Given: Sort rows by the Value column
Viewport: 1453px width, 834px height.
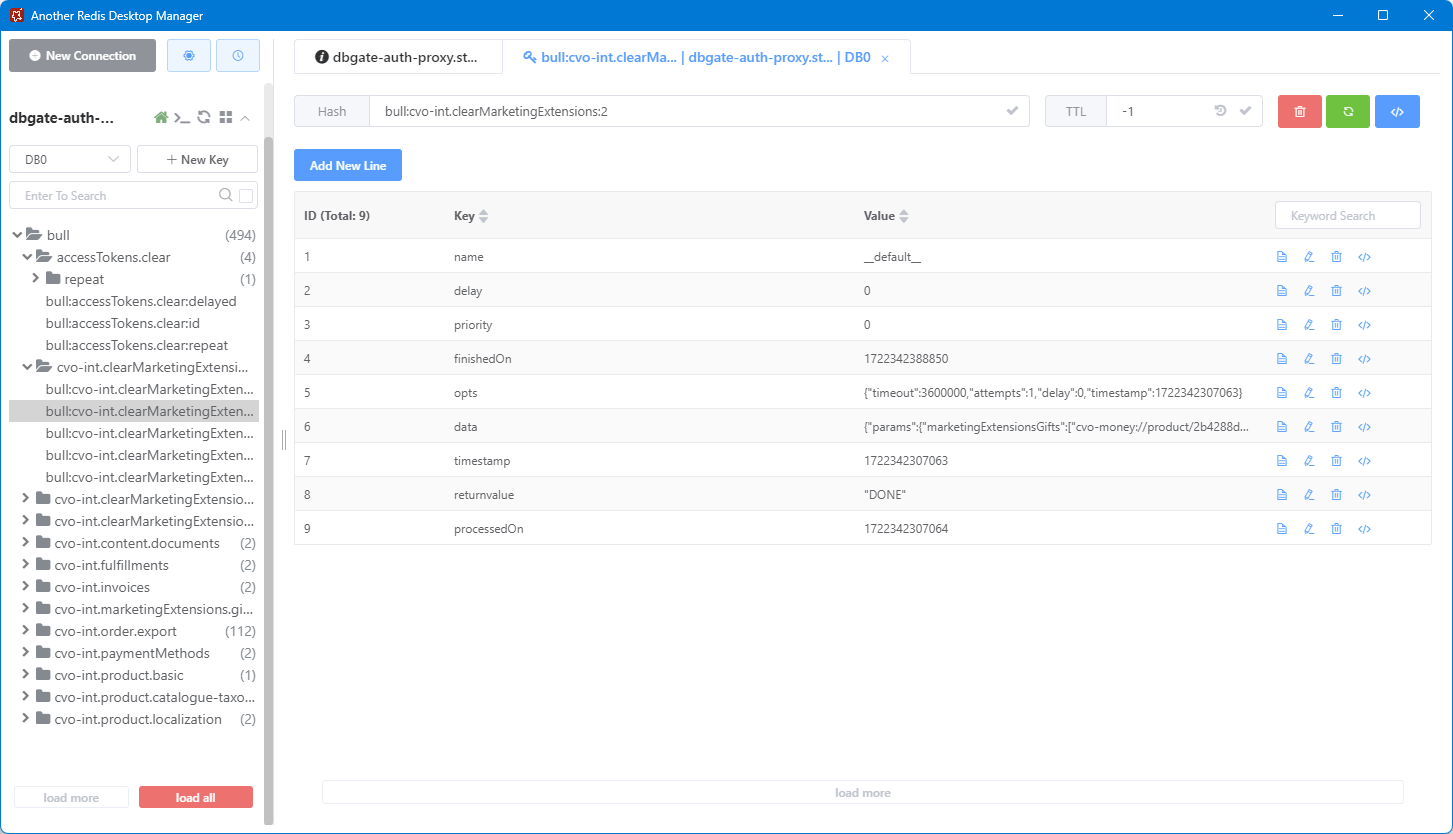Looking at the screenshot, I should click(x=886, y=215).
